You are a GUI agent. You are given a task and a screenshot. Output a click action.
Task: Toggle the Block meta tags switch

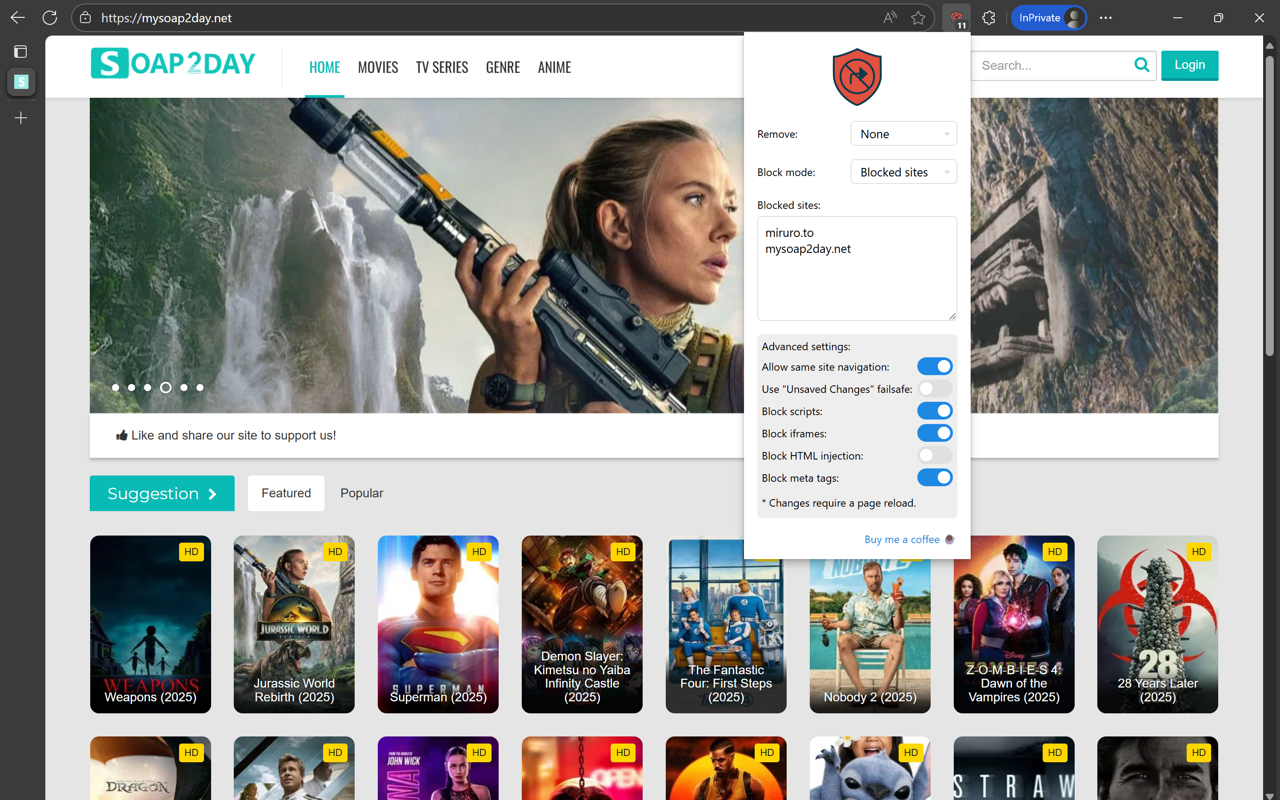pos(935,478)
